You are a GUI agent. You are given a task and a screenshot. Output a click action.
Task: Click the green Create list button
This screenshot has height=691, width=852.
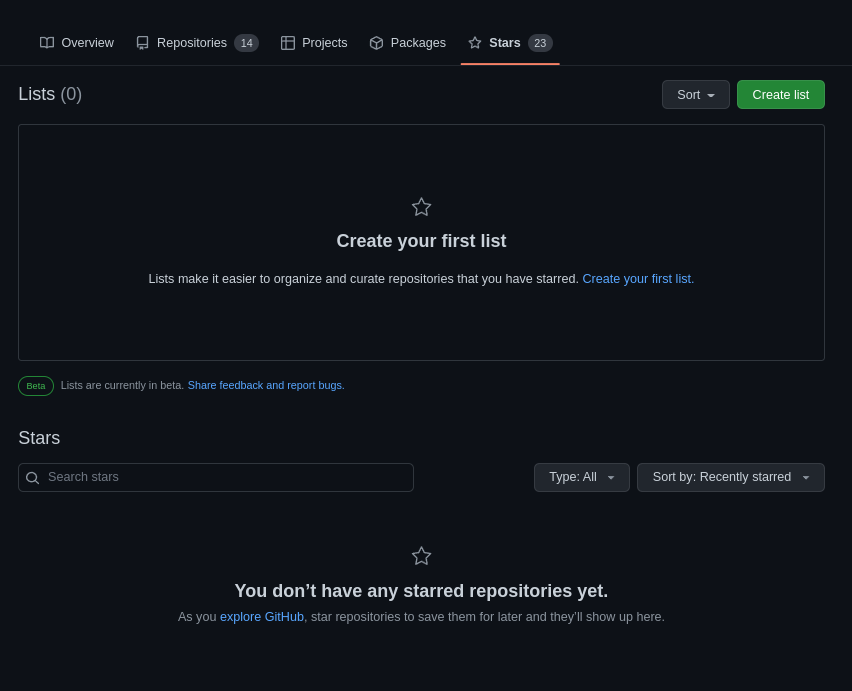tap(781, 95)
